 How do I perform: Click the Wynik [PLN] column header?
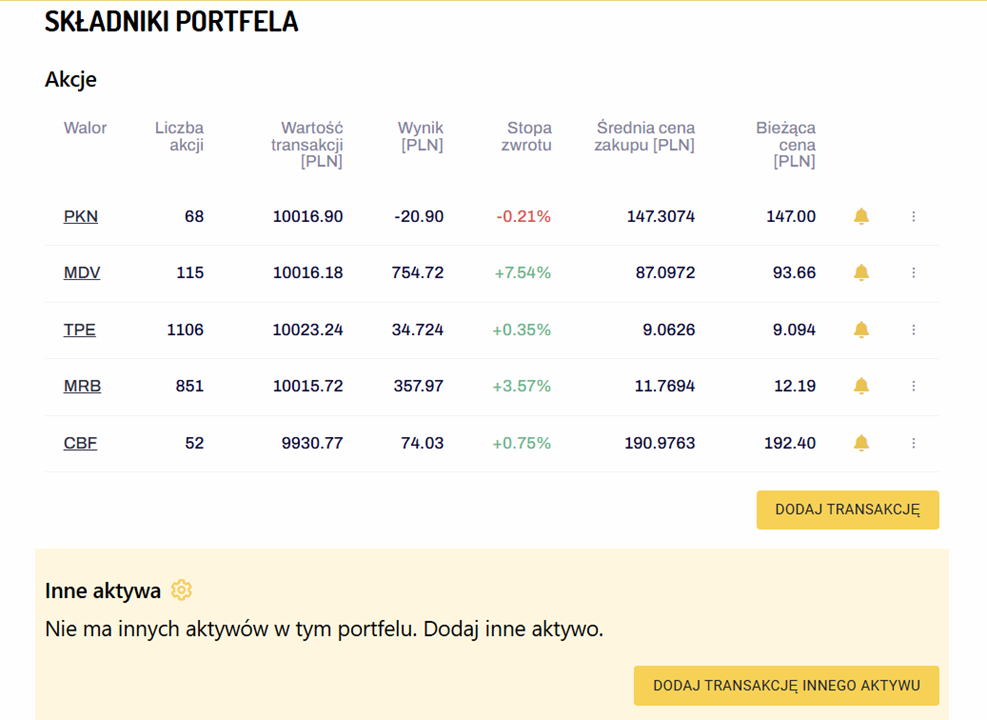[x=420, y=136]
